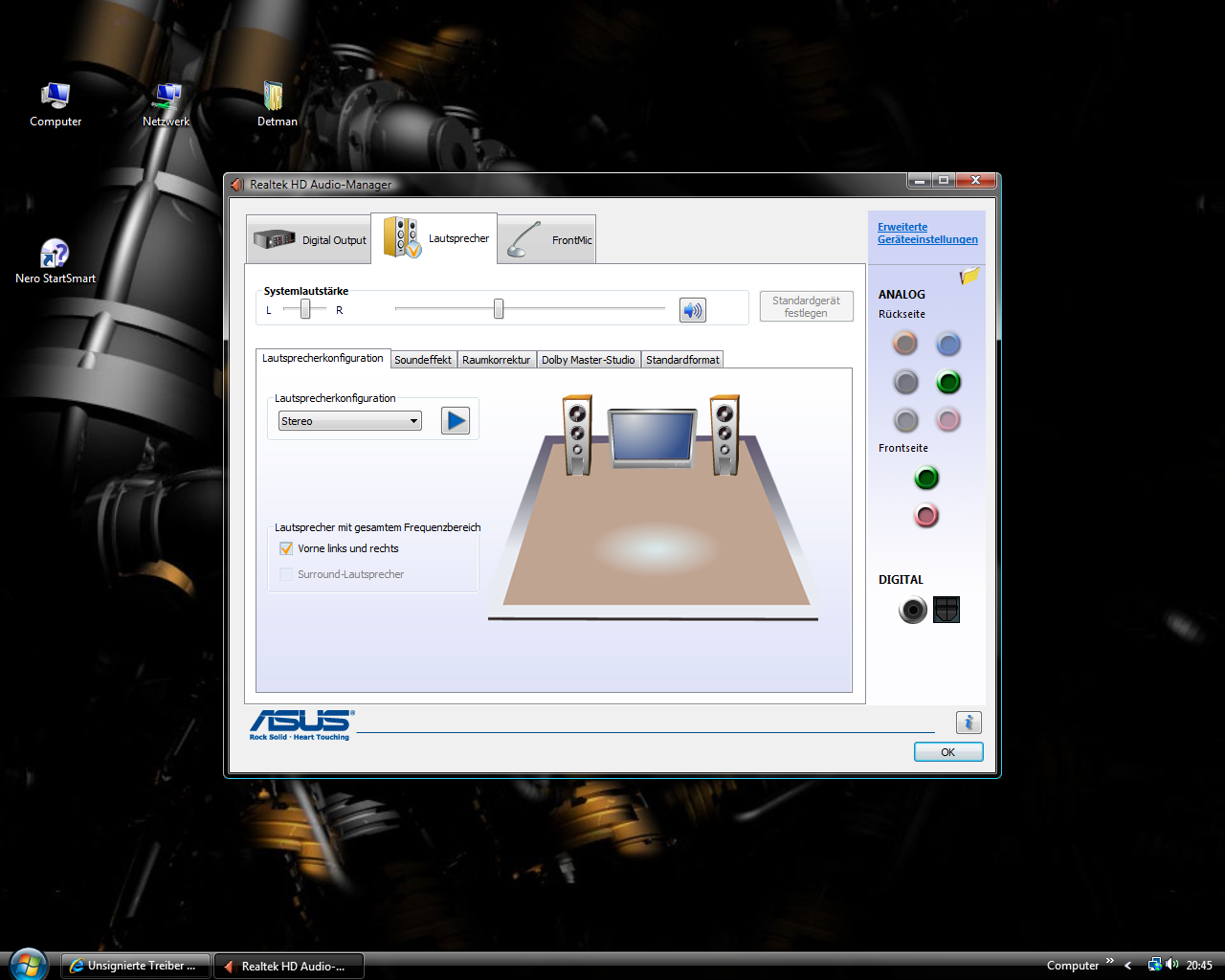Show hidden system tray icons
This screenshot has width=1225, height=980.
1128,966
